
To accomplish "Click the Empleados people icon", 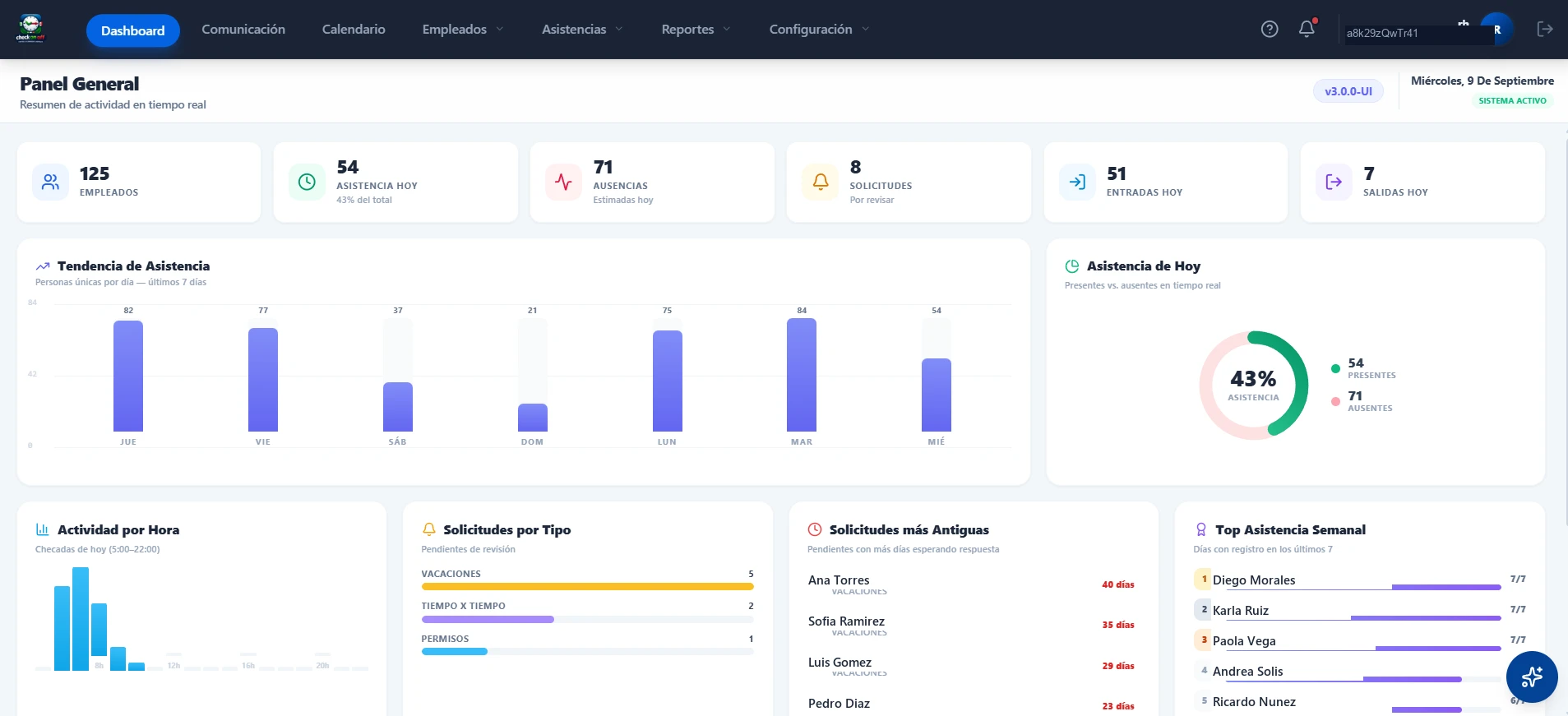I will [x=51, y=182].
